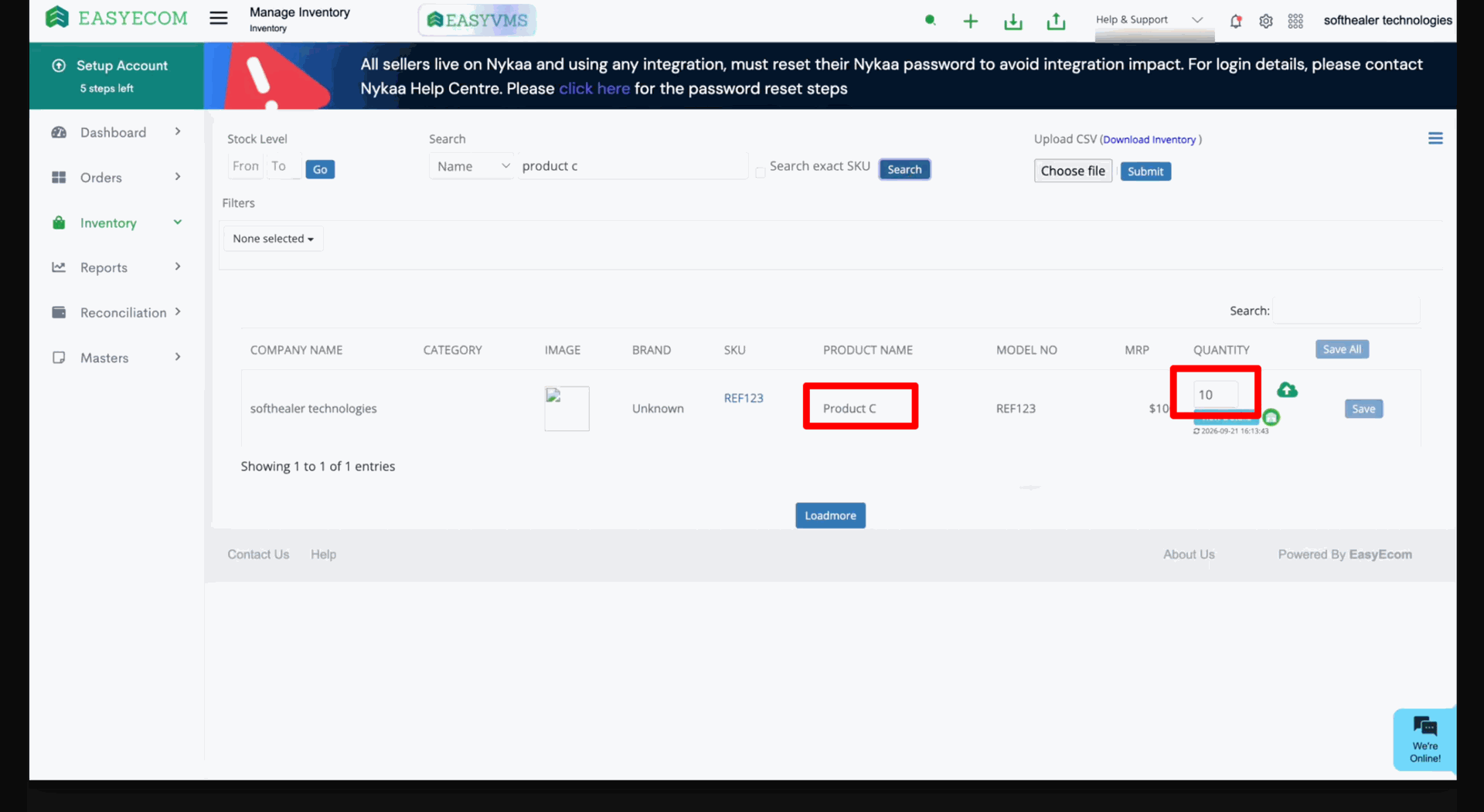This screenshot has width=1484, height=812.
Task: Toggle the hamburger sidebar menu icon
Action: click(x=219, y=18)
